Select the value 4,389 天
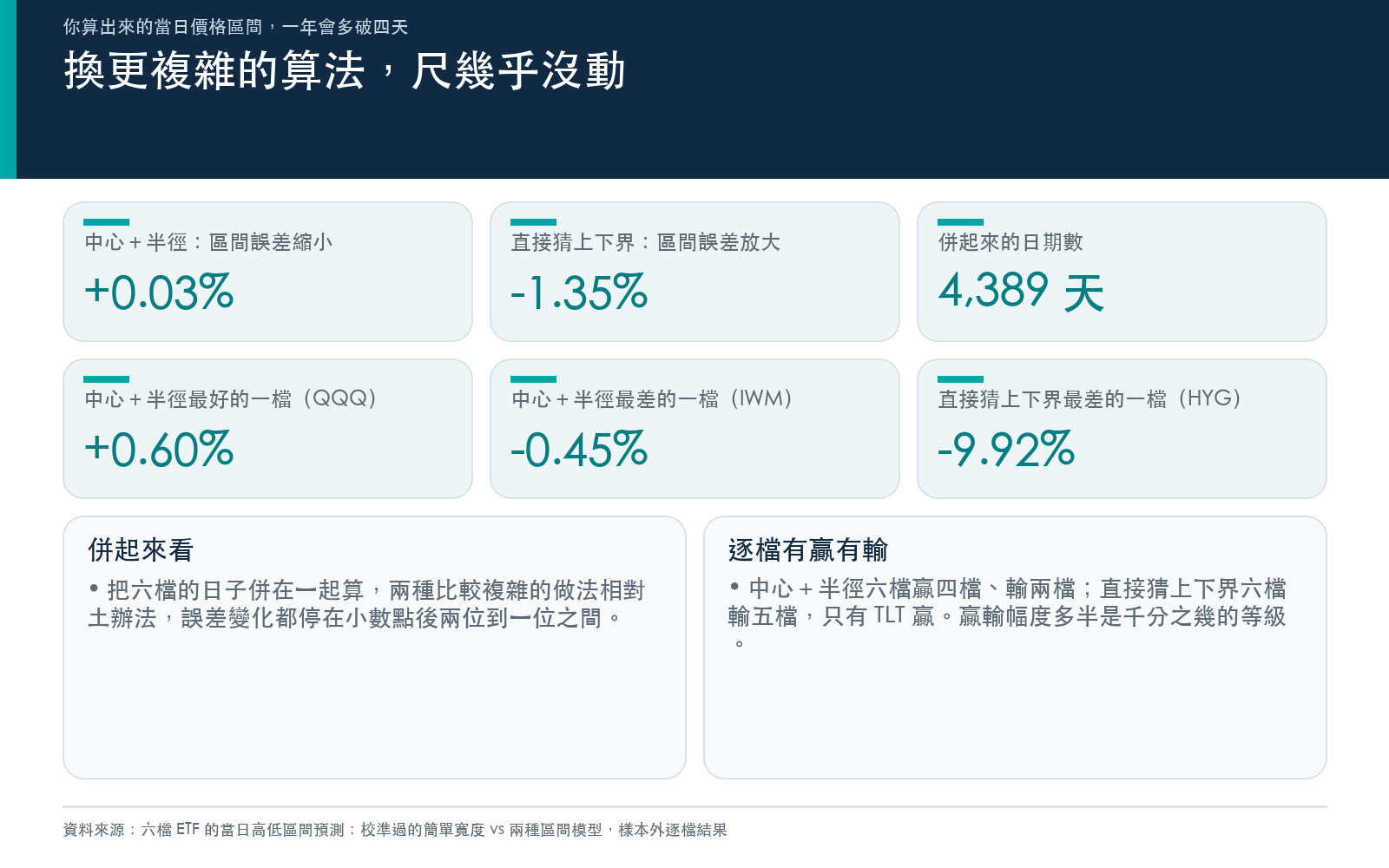 tap(1021, 292)
